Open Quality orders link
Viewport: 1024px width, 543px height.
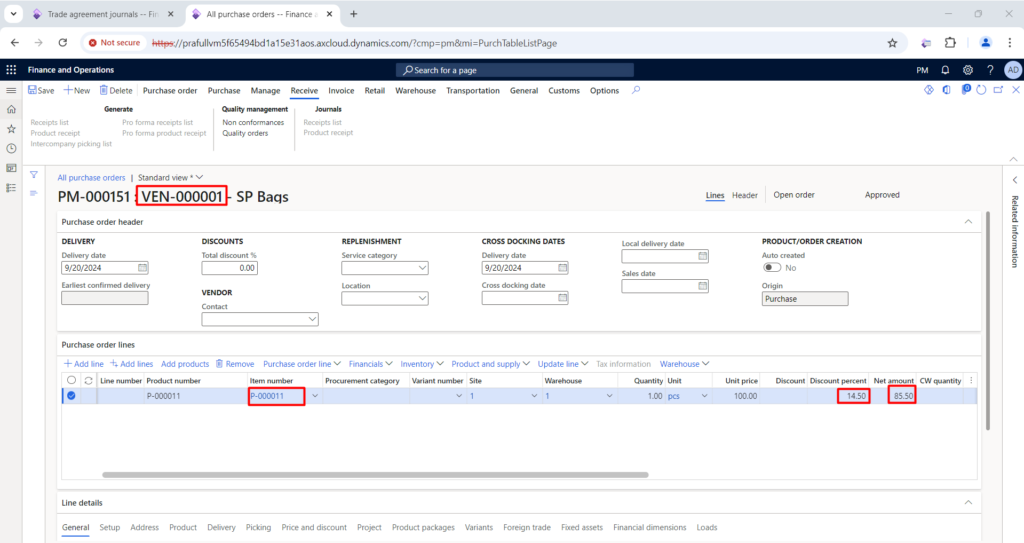(245, 133)
